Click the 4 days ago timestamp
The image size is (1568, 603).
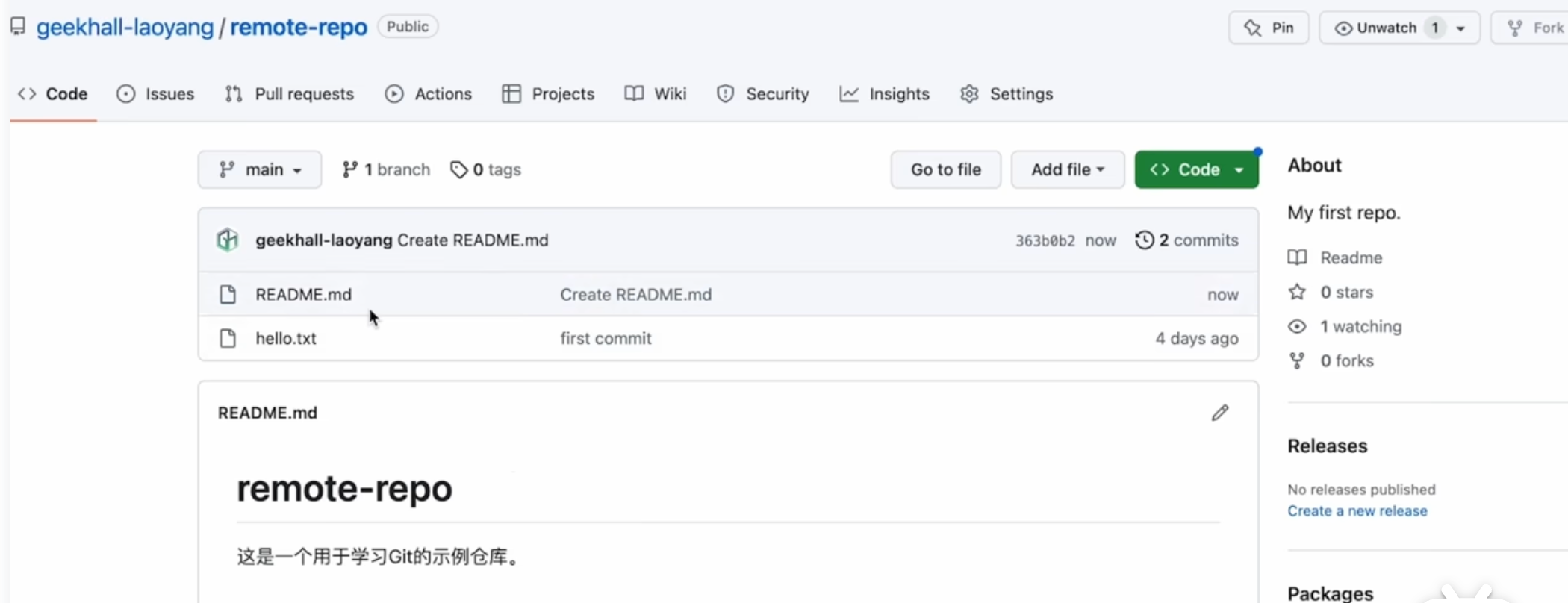1197,338
